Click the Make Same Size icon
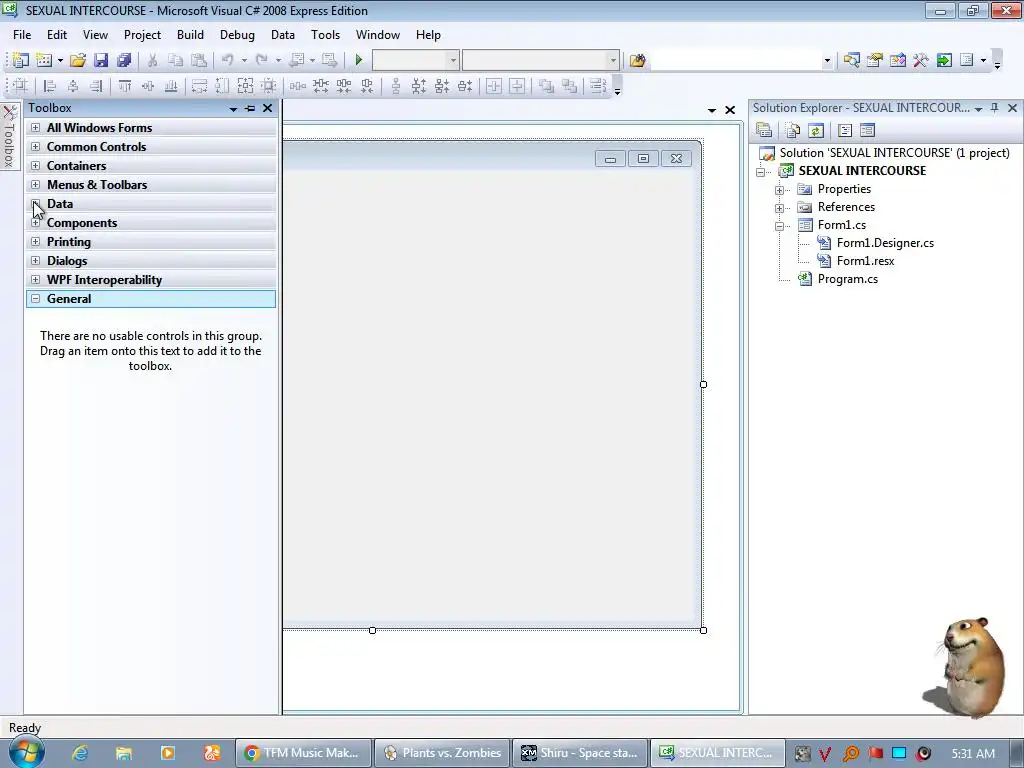 pyautogui.click(x=245, y=86)
